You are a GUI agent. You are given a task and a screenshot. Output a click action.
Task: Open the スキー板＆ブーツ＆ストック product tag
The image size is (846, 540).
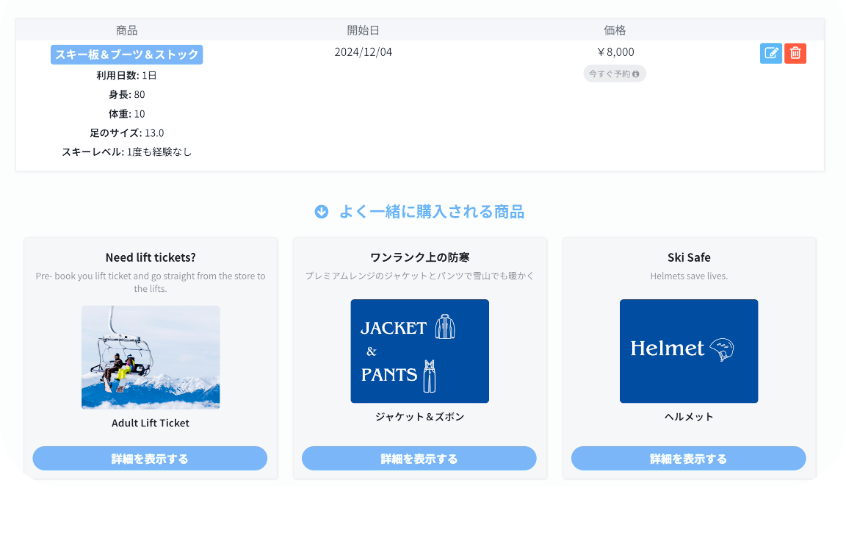[x=127, y=54]
